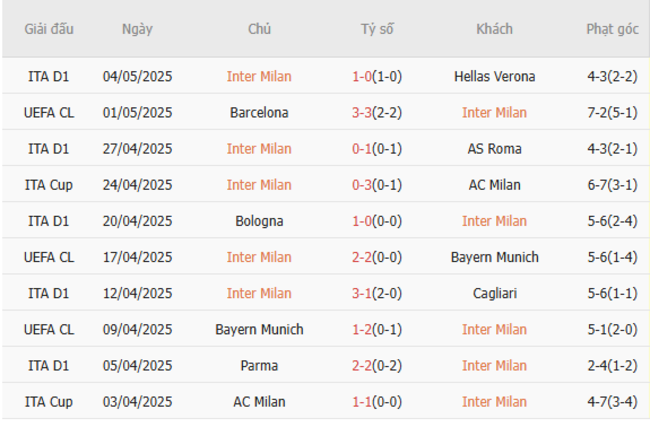Open the 3-3(2-2) Barcelona match score
The image size is (650, 427).
(x=377, y=112)
